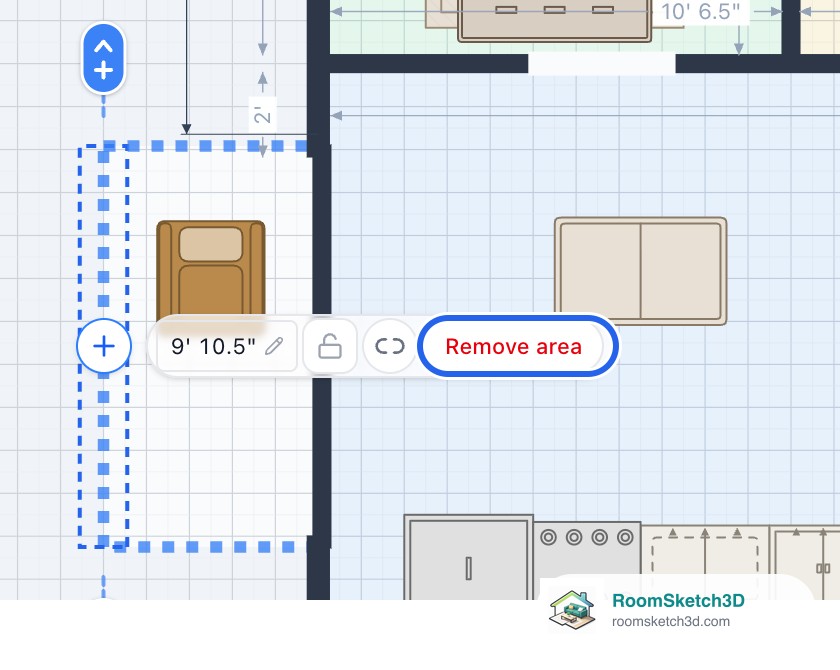This screenshot has width=840, height=670.
Task: Click the Remove area button
Action: (x=517, y=346)
